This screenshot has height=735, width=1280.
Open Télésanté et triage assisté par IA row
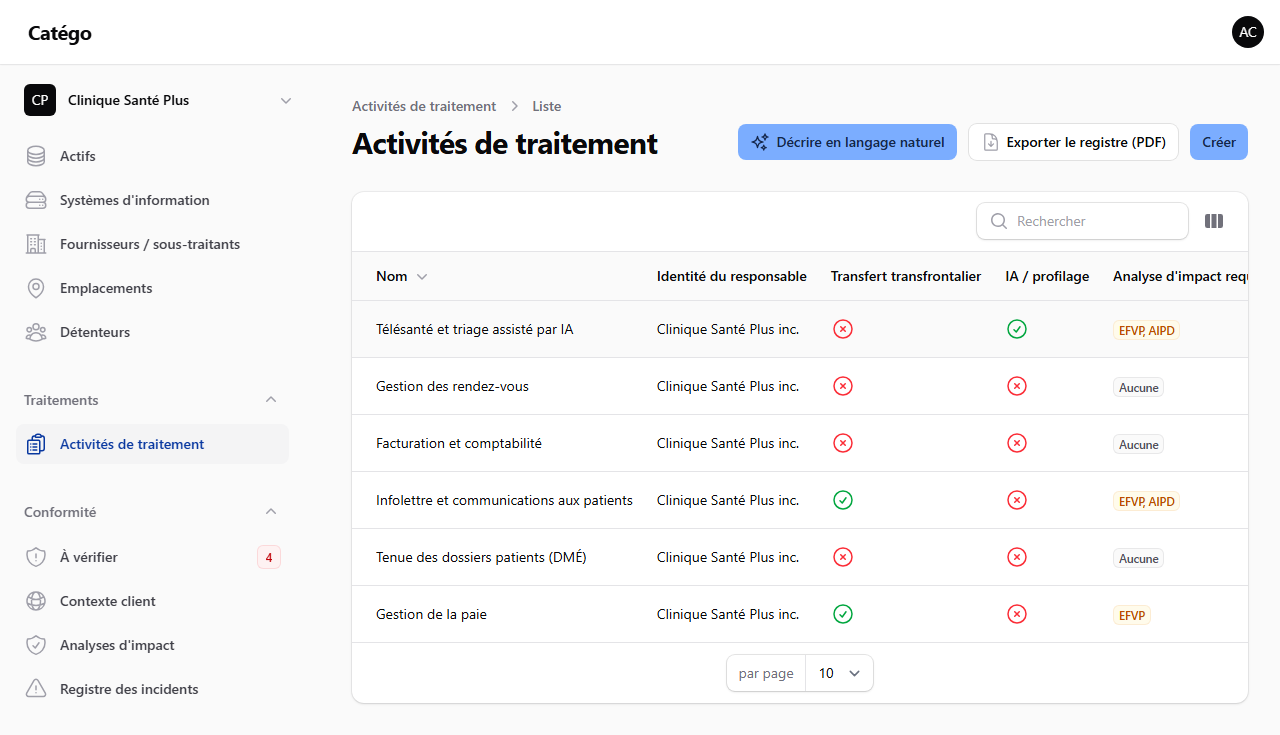800,329
